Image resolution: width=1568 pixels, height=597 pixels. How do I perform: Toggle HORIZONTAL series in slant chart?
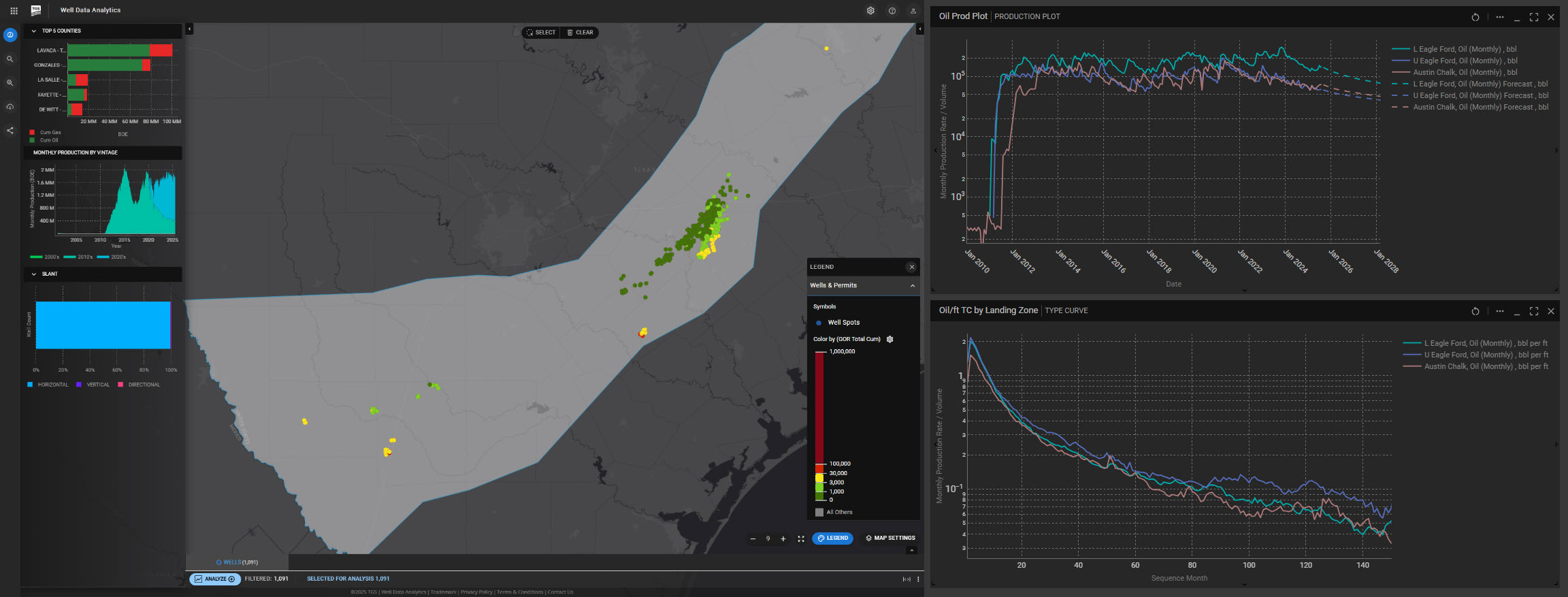48,385
